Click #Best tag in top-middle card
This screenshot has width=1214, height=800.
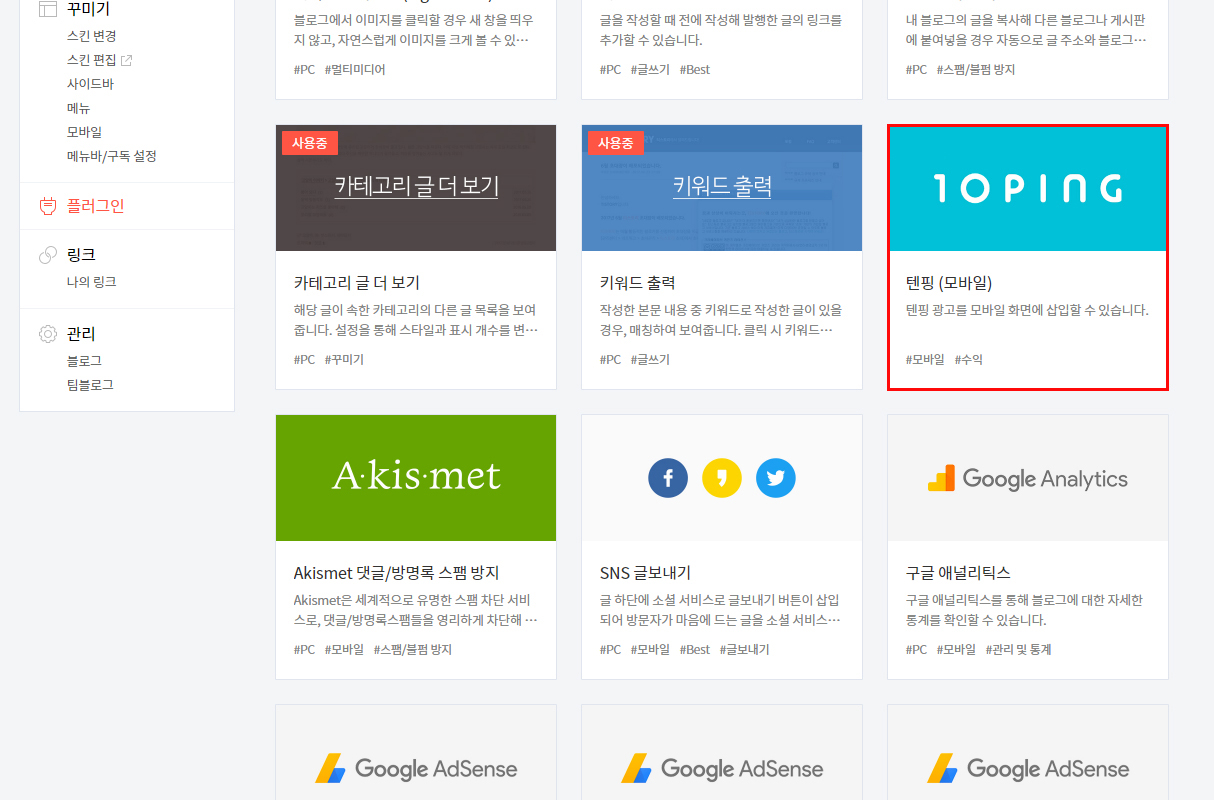click(x=695, y=70)
